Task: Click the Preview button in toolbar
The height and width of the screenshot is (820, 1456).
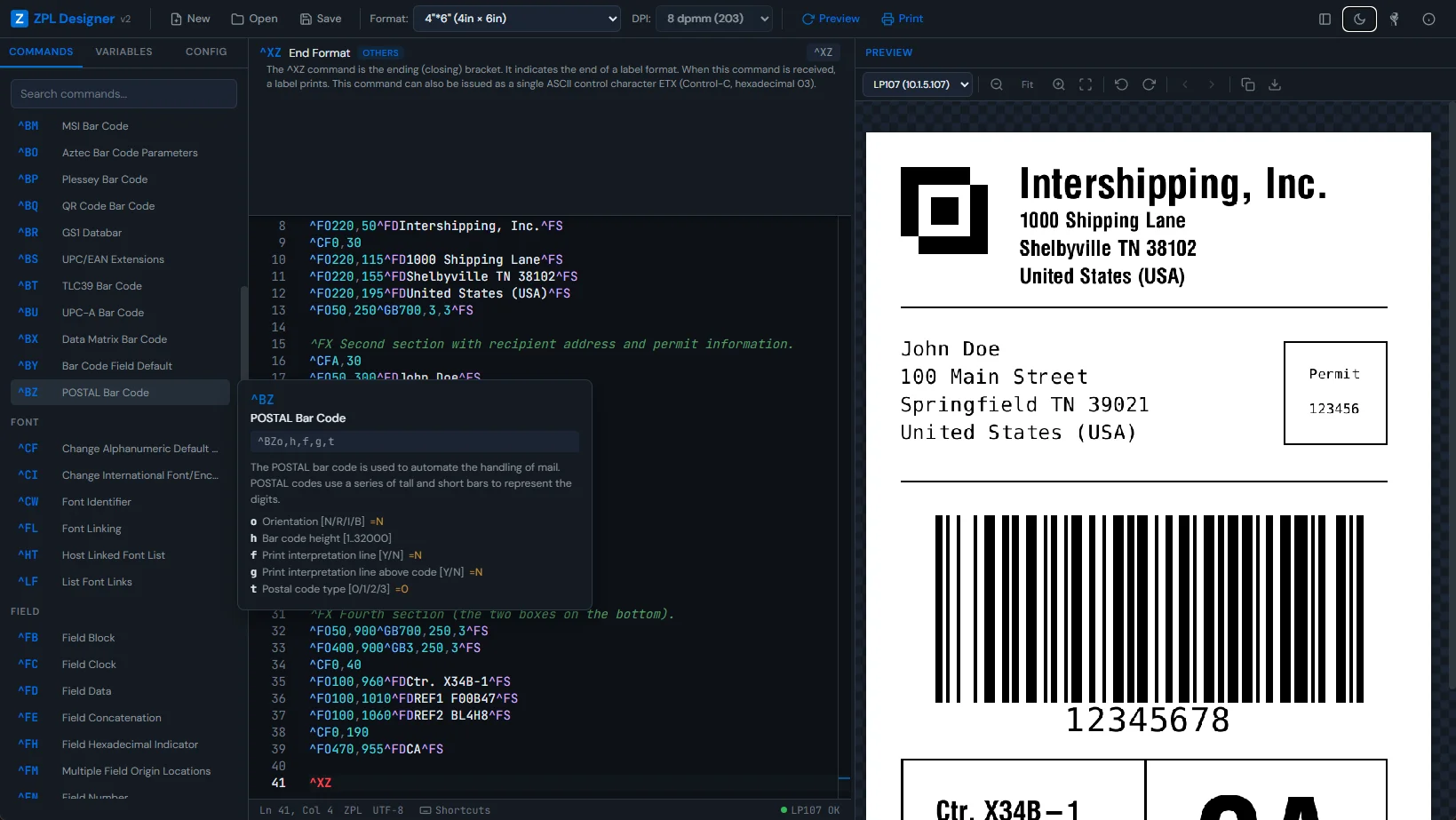Action: pyautogui.click(x=831, y=19)
